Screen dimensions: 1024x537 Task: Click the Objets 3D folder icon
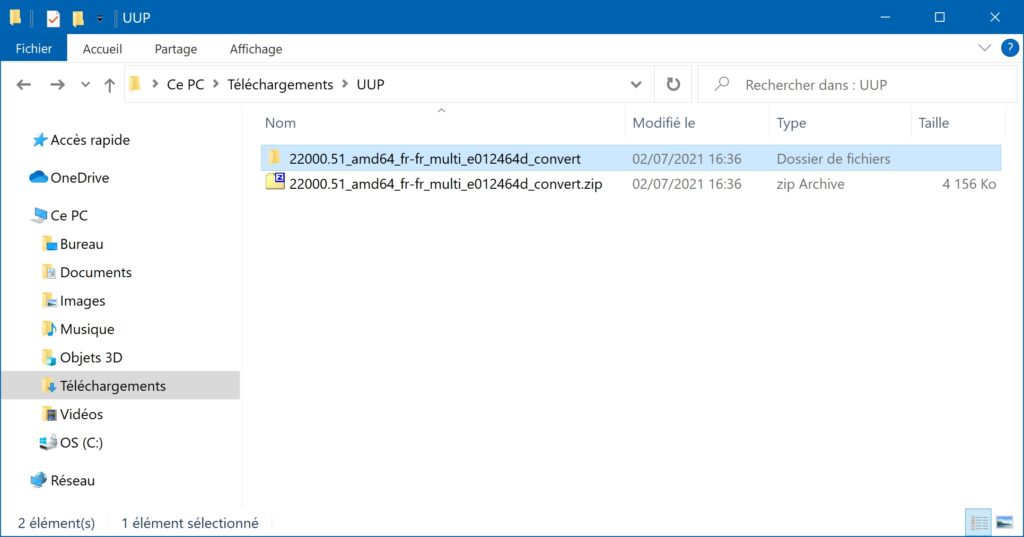point(50,357)
